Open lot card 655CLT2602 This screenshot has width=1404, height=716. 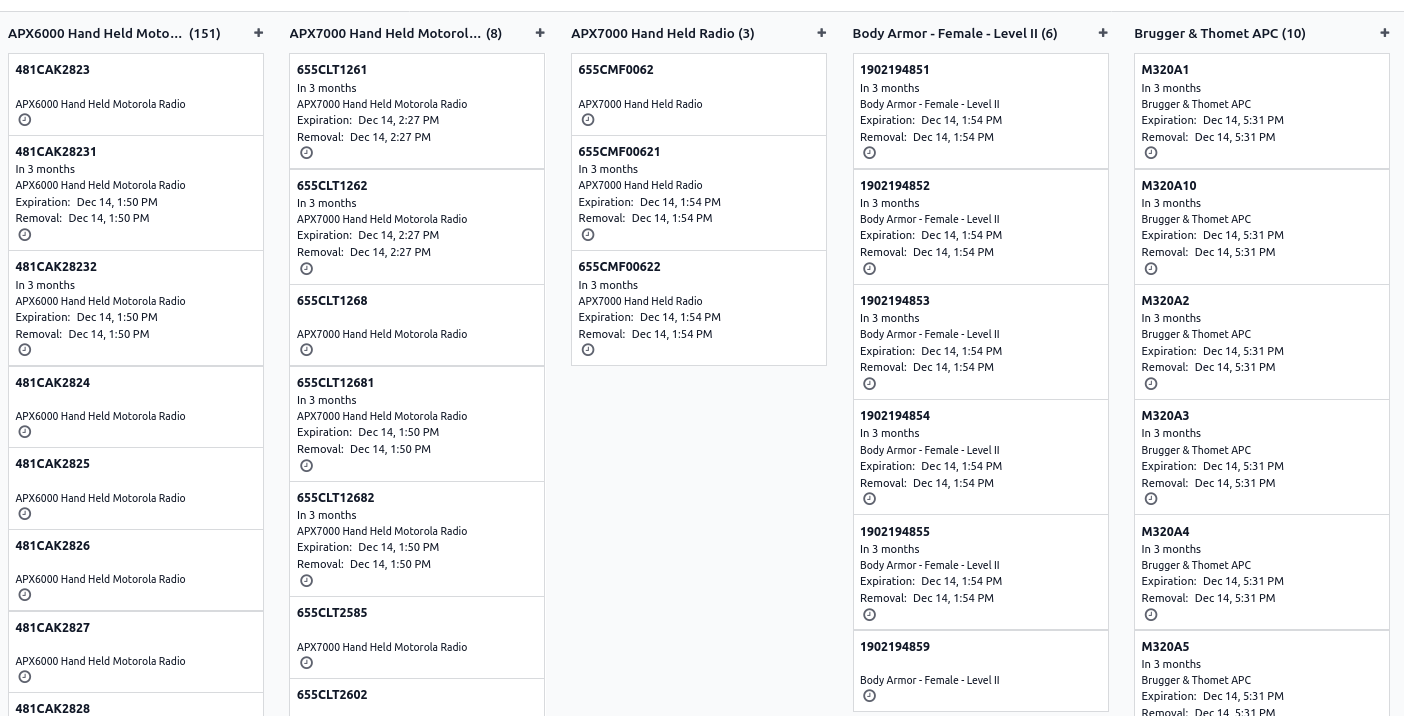(x=417, y=698)
